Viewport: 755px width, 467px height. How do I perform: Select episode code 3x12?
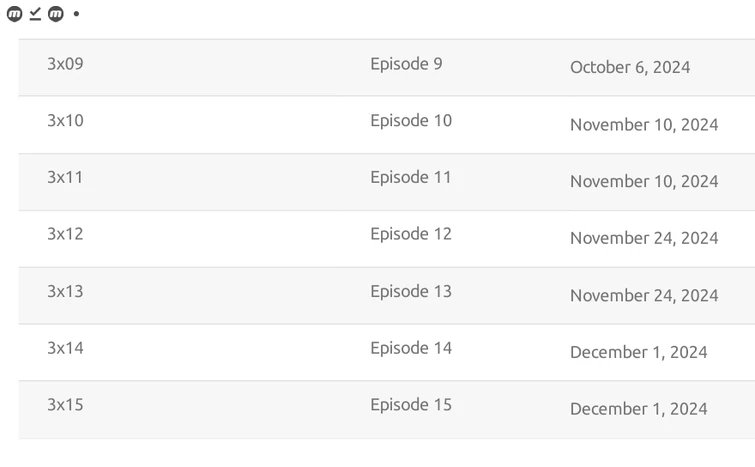(65, 234)
